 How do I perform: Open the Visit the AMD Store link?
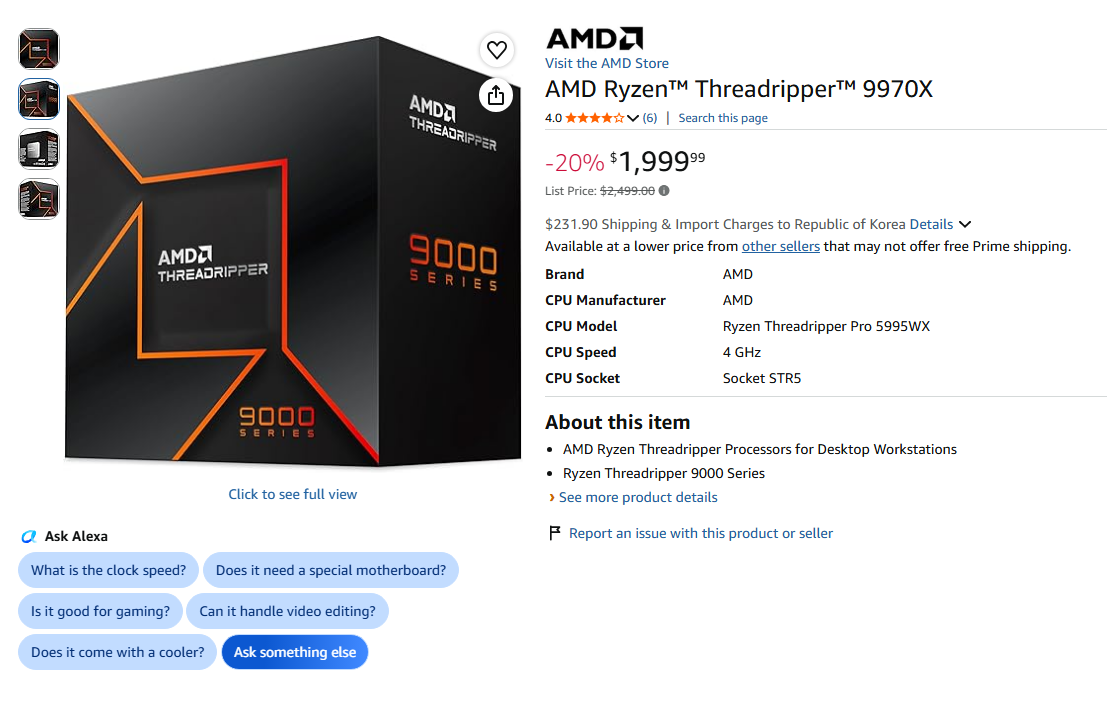point(606,64)
